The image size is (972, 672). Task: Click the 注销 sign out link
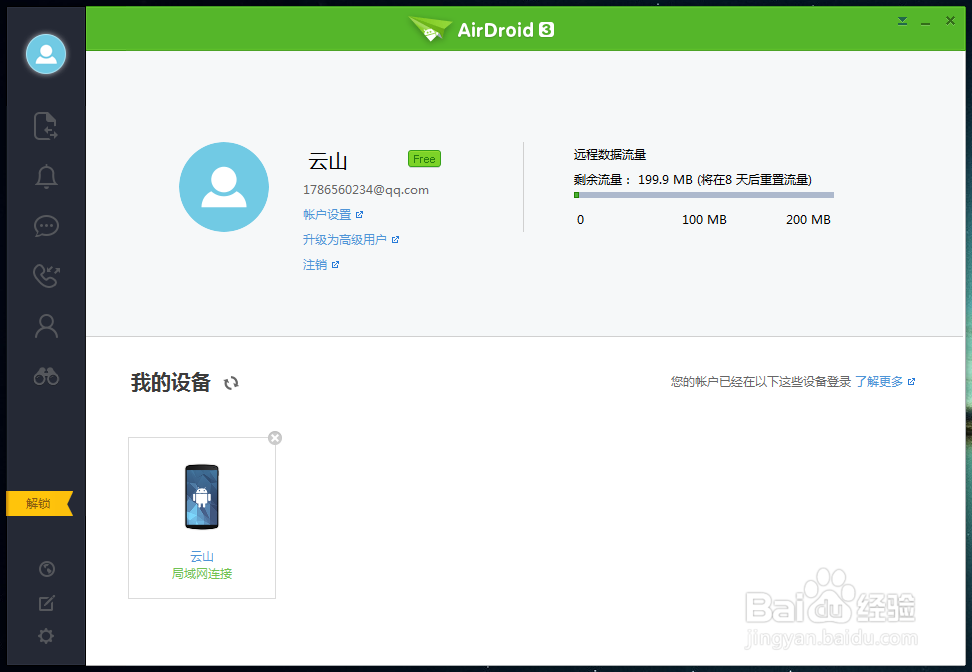[x=320, y=265]
